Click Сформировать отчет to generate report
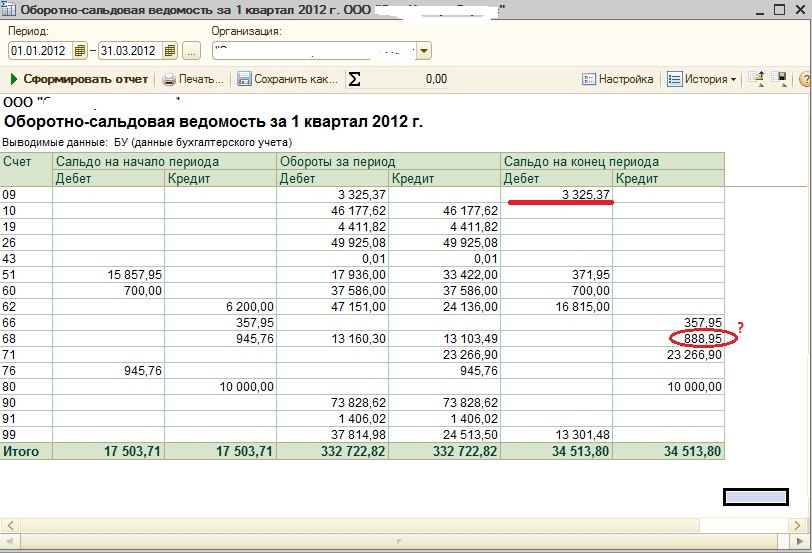 coord(80,79)
